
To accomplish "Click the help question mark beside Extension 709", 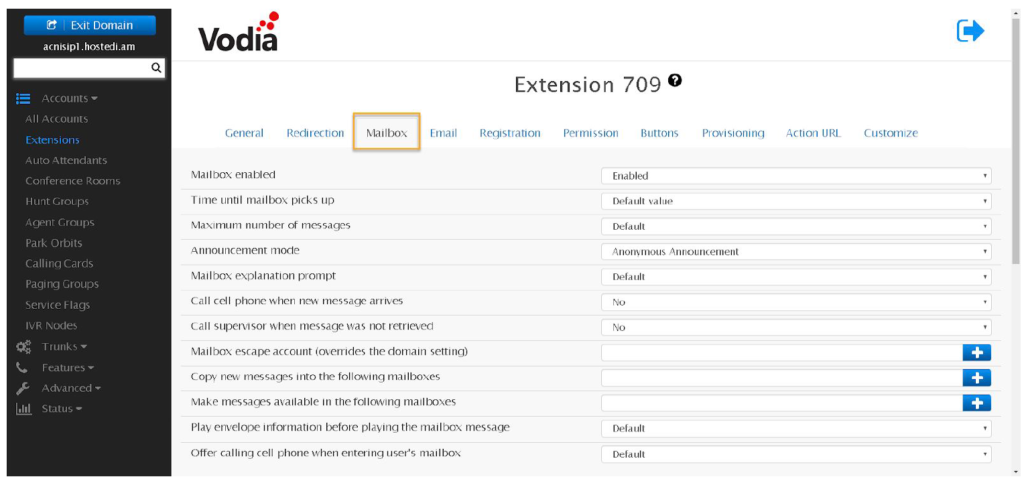I will tap(675, 81).
